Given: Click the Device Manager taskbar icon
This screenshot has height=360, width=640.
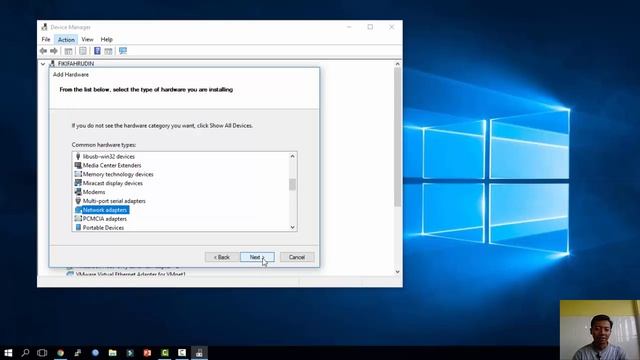Looking at the screenshot, I should point(199,353).
